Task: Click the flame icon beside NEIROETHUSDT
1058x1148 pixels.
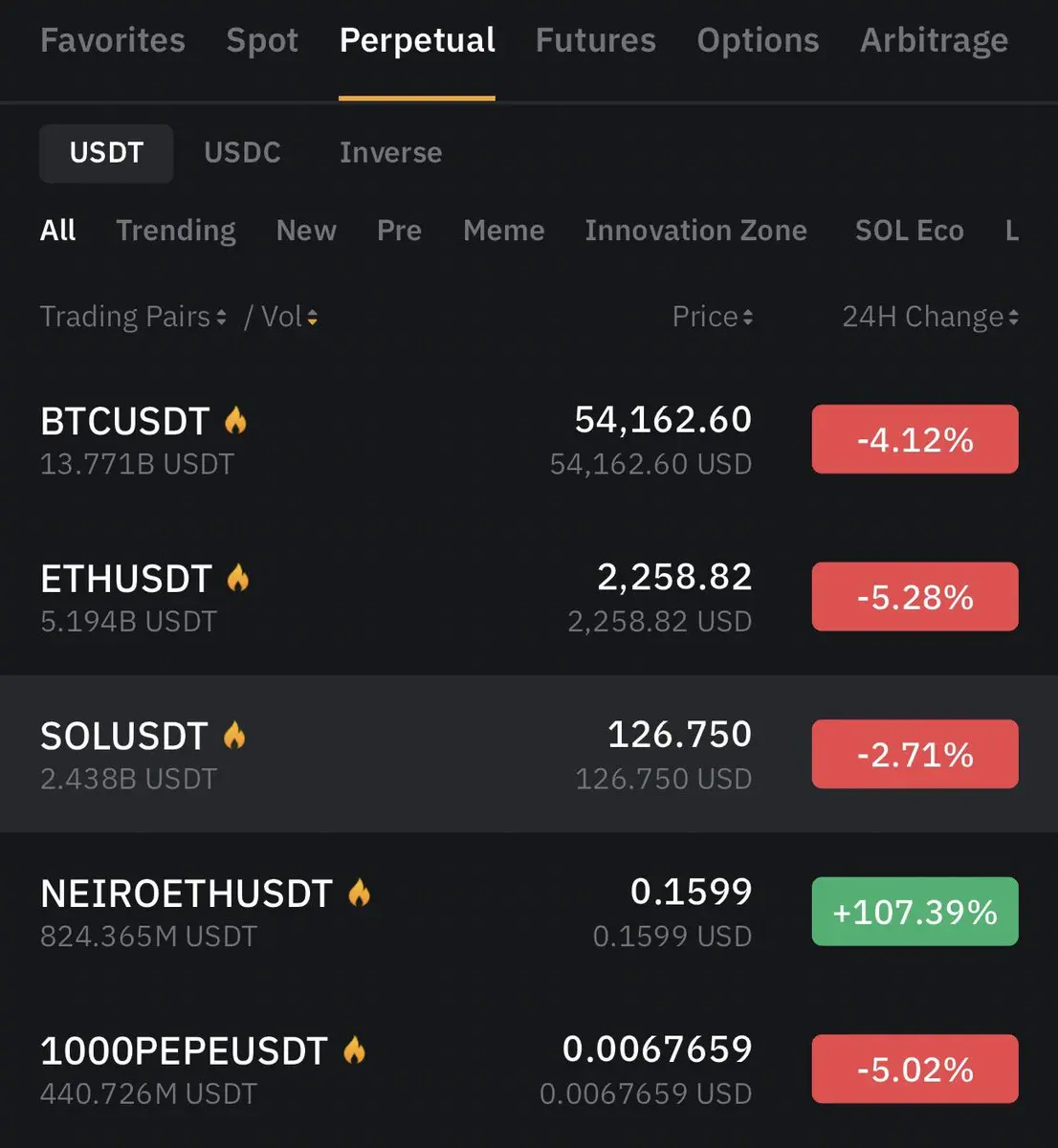Action: tap(359, 893)
